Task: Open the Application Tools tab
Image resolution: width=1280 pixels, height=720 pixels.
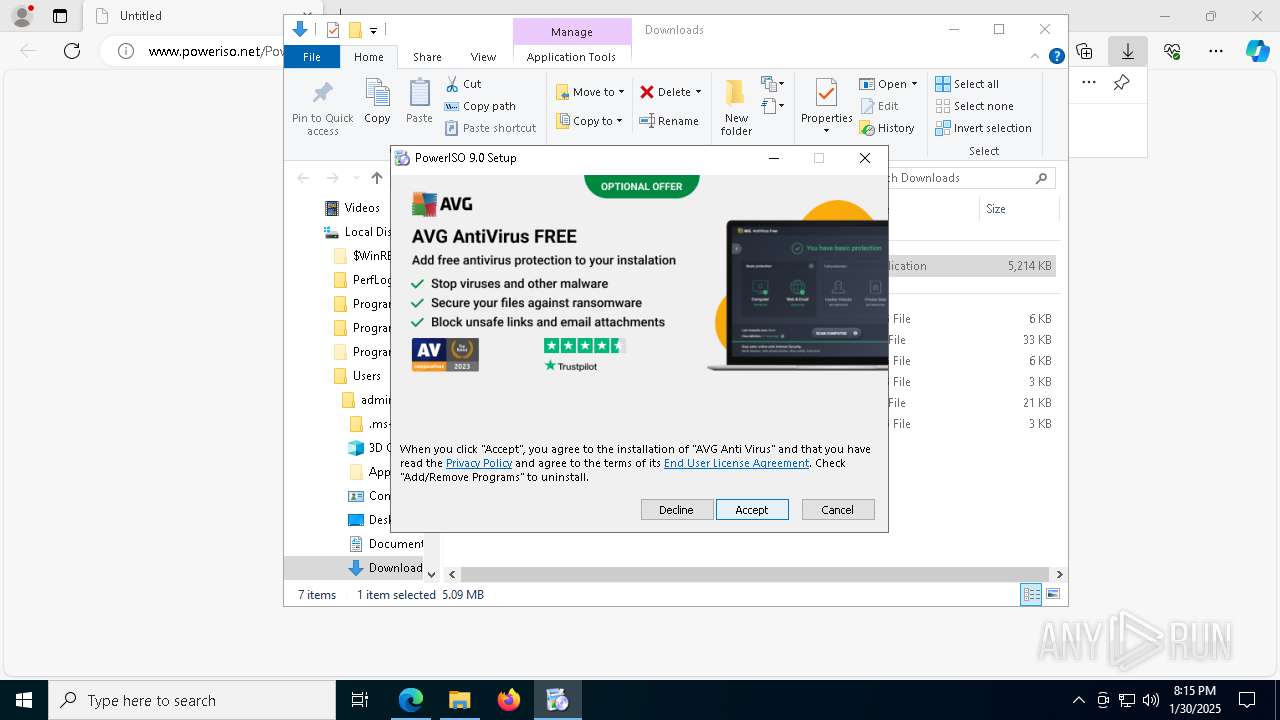Action: pos(571,57)
